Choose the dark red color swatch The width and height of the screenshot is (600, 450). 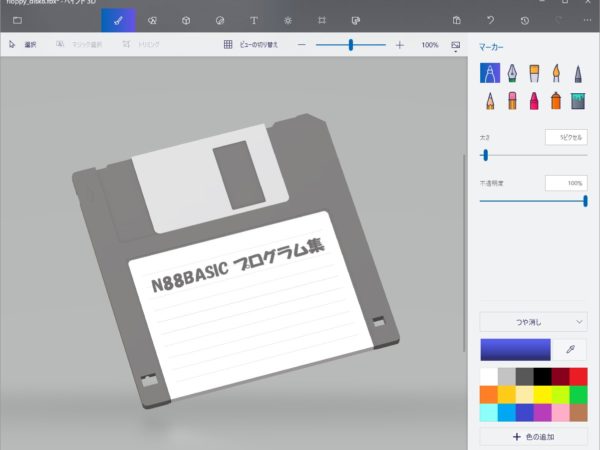(561, 377)
